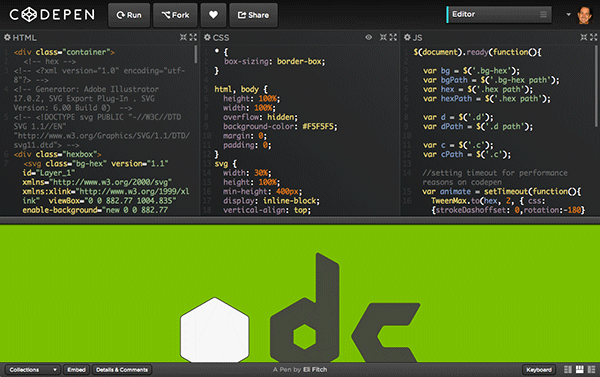
Task: Visit Eli Fitch's profile link
Action: click(315, 370)
